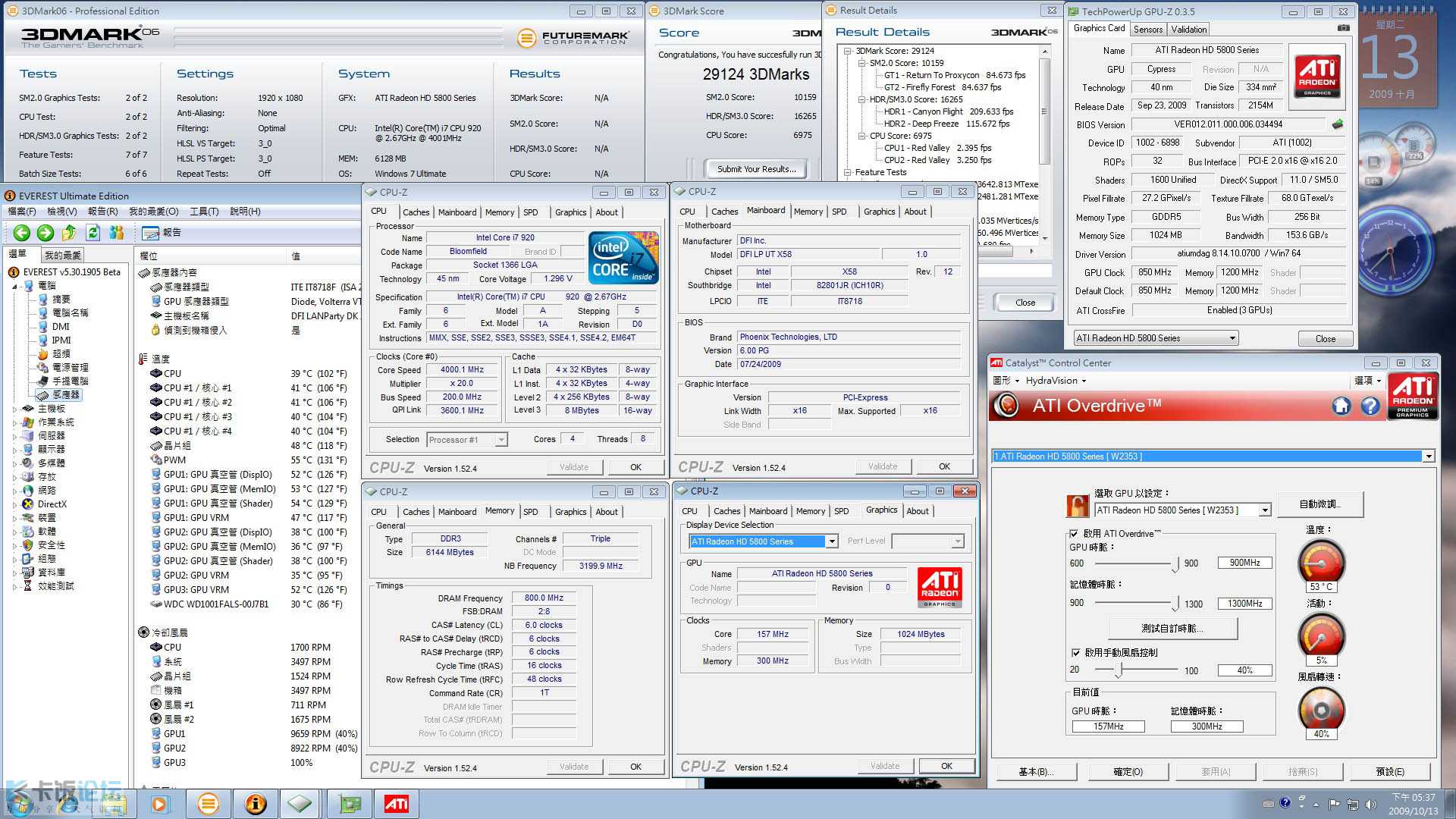The image size is (1456, 819).
Task: Click the green Back arrow in EVEREST toolbar
Action: [22, 233]
